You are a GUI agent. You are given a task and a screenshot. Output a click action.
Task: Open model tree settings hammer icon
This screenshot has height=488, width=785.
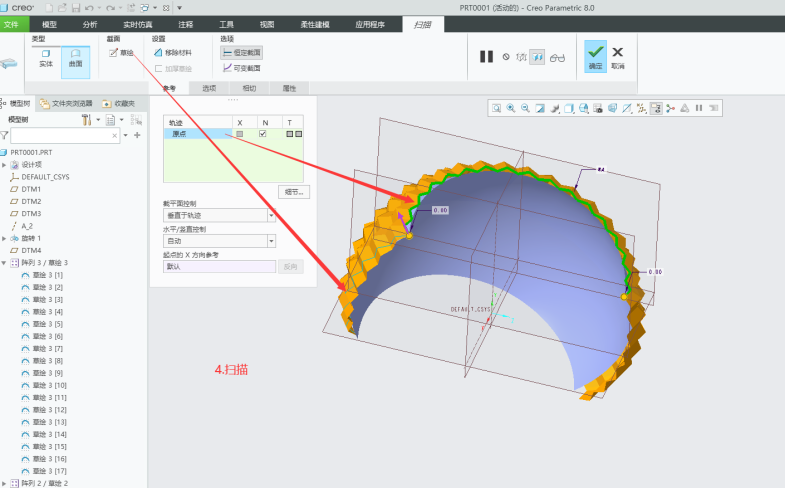click(87, 119)
